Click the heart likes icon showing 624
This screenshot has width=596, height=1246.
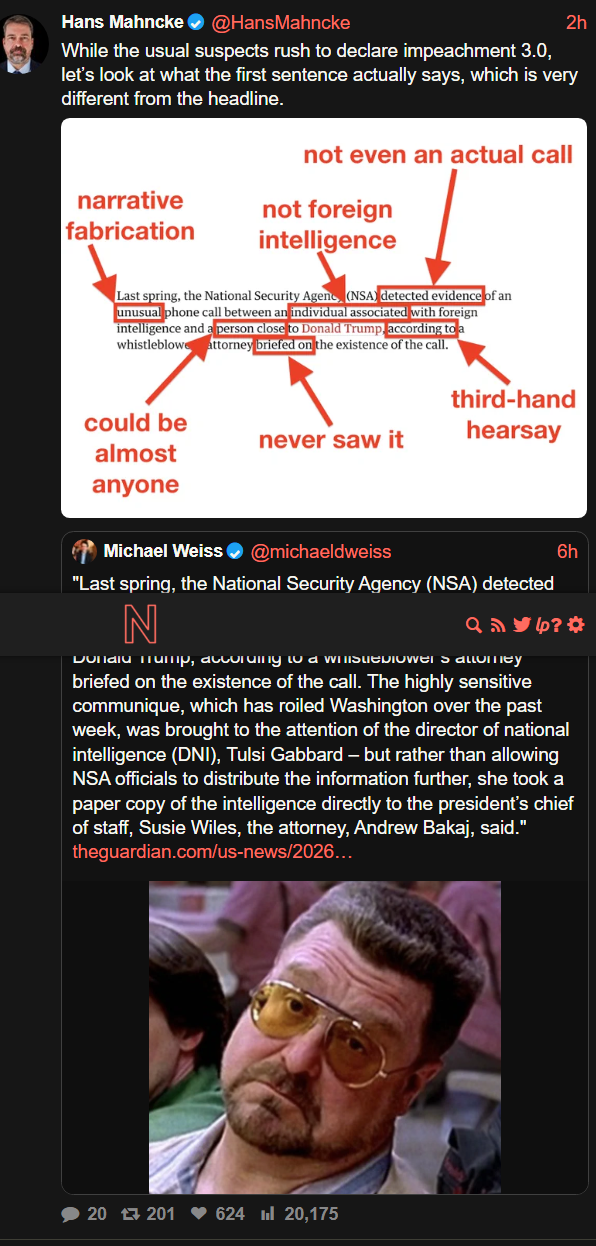click(x=198, y=1214)
